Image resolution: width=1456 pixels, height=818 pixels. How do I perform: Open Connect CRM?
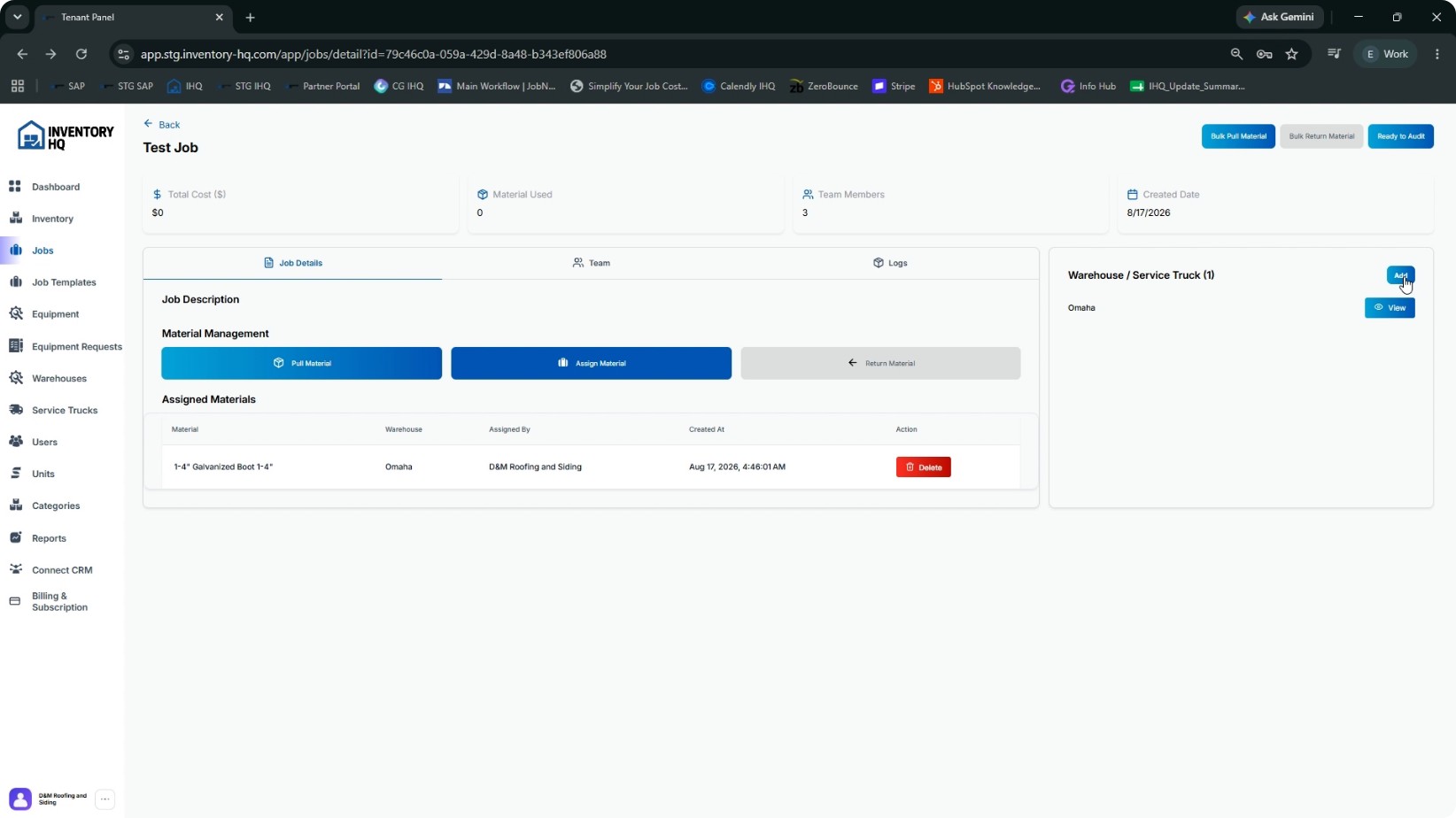62,570
